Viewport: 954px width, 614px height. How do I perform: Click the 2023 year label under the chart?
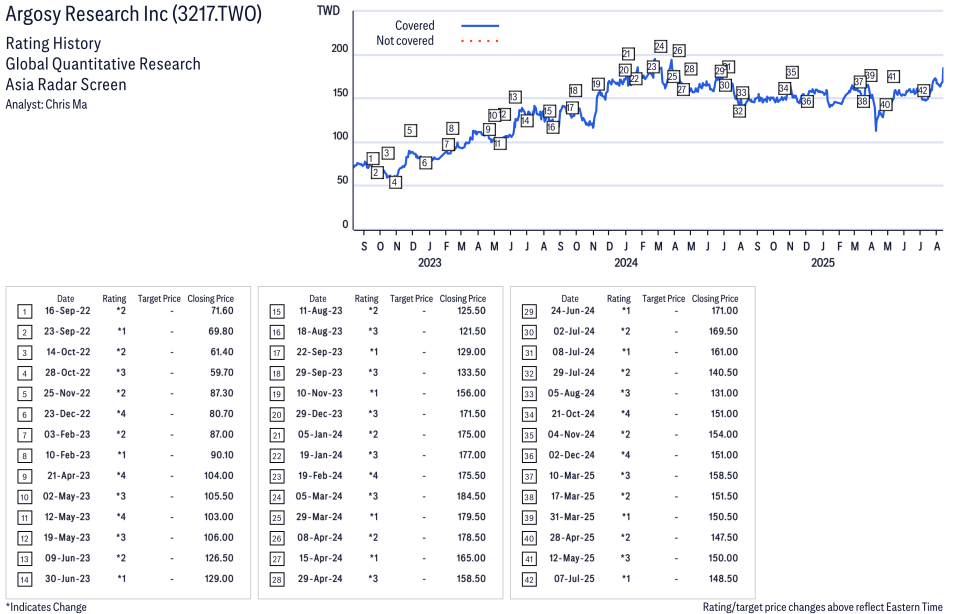pos(430,262)
